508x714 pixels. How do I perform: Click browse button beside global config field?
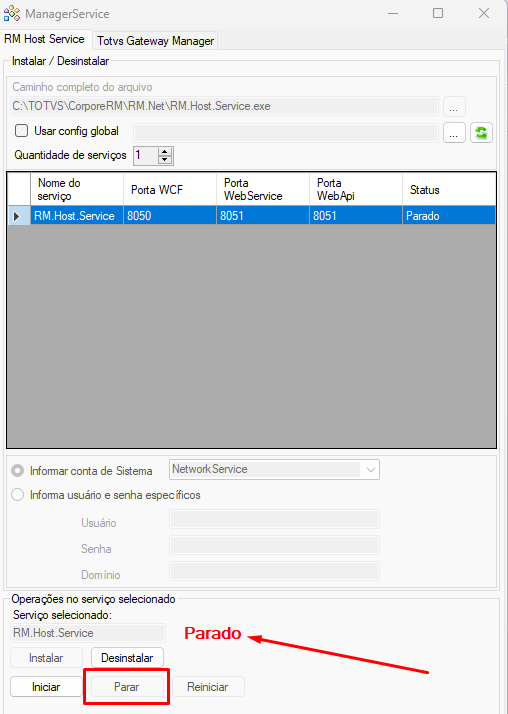click(x=454, y=133)
